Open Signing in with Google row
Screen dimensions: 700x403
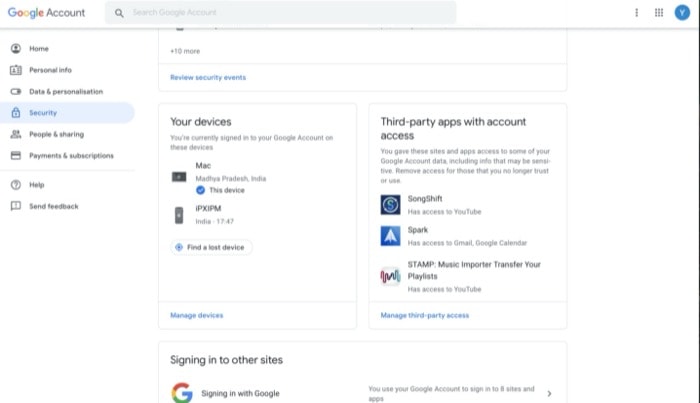pyautogui.click(x=362, y=393)
